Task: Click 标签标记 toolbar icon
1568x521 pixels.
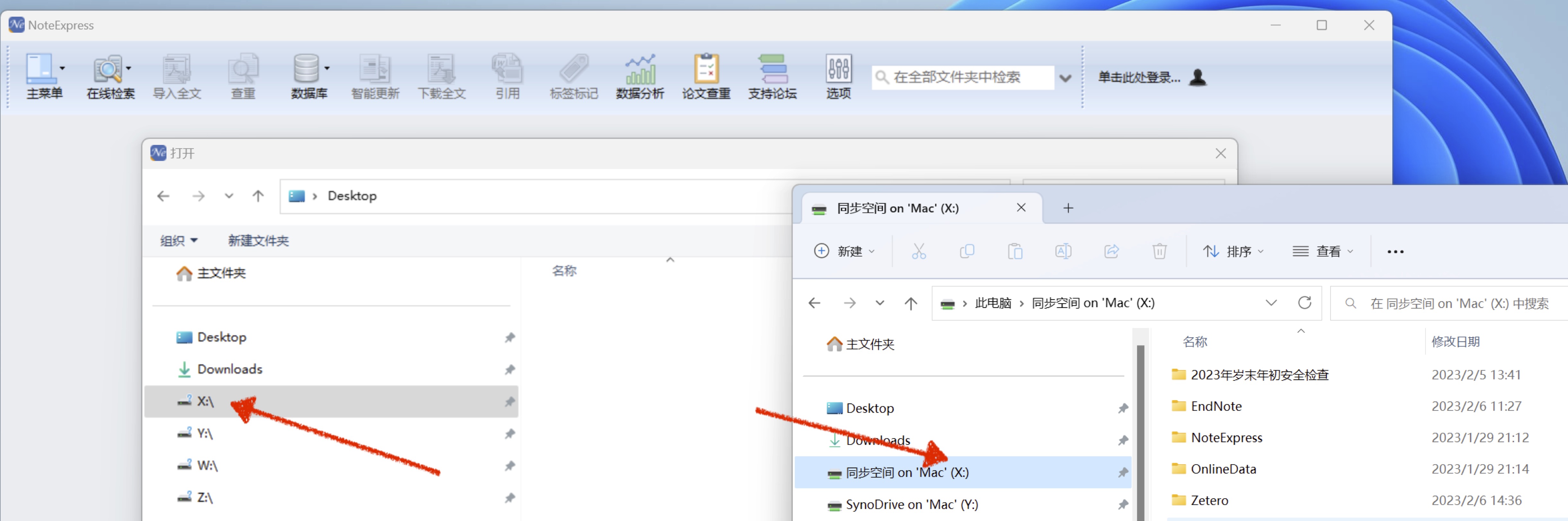Action: 573,69
